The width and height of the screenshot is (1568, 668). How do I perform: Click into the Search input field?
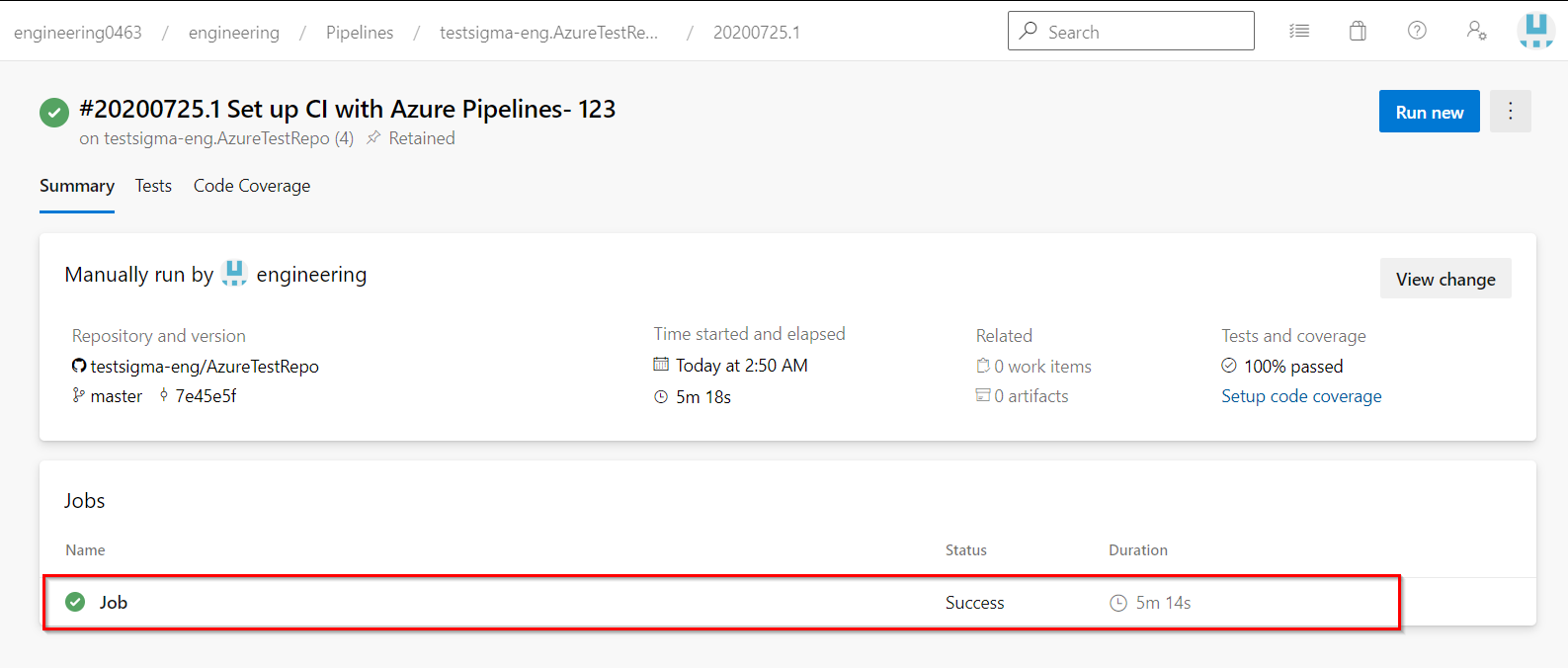pos(1131,31)
